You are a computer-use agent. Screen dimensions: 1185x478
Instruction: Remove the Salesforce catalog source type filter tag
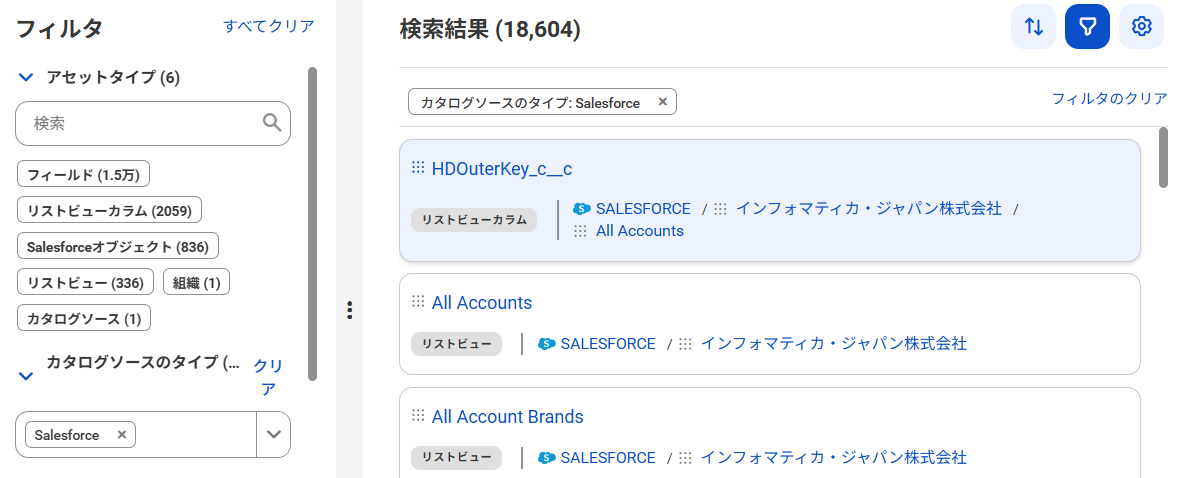(662, 102)
